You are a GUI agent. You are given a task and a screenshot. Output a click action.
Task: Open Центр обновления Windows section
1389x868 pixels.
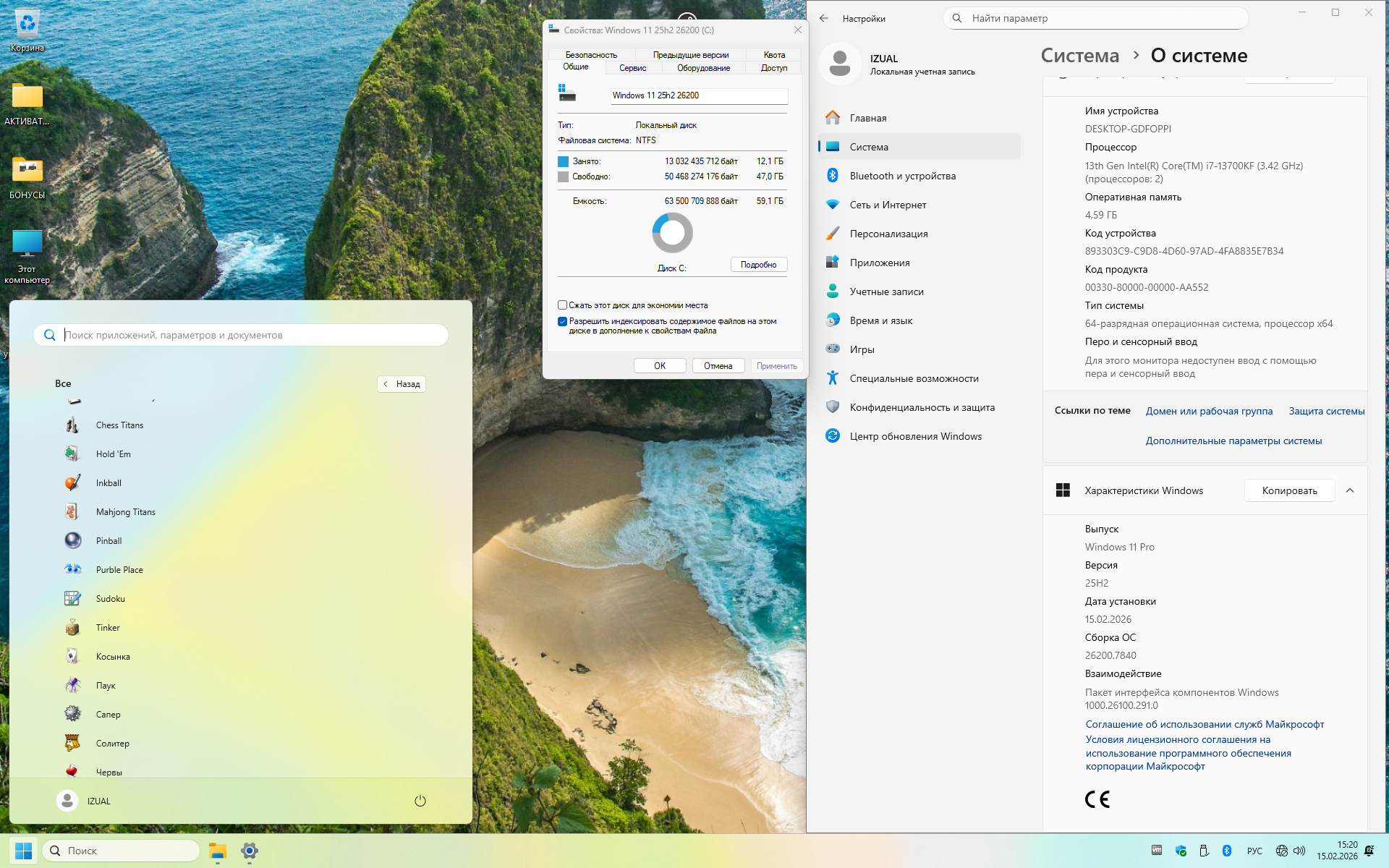915,436
